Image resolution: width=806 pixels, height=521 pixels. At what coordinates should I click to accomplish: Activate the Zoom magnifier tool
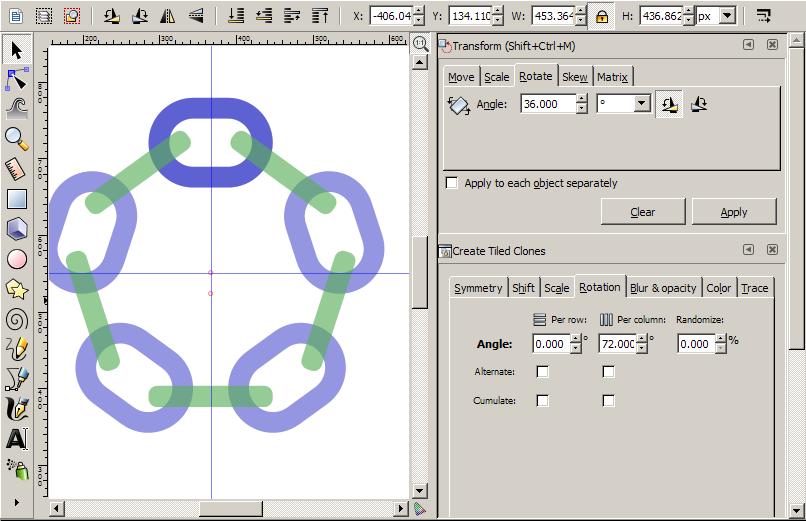tap(16, 138)
